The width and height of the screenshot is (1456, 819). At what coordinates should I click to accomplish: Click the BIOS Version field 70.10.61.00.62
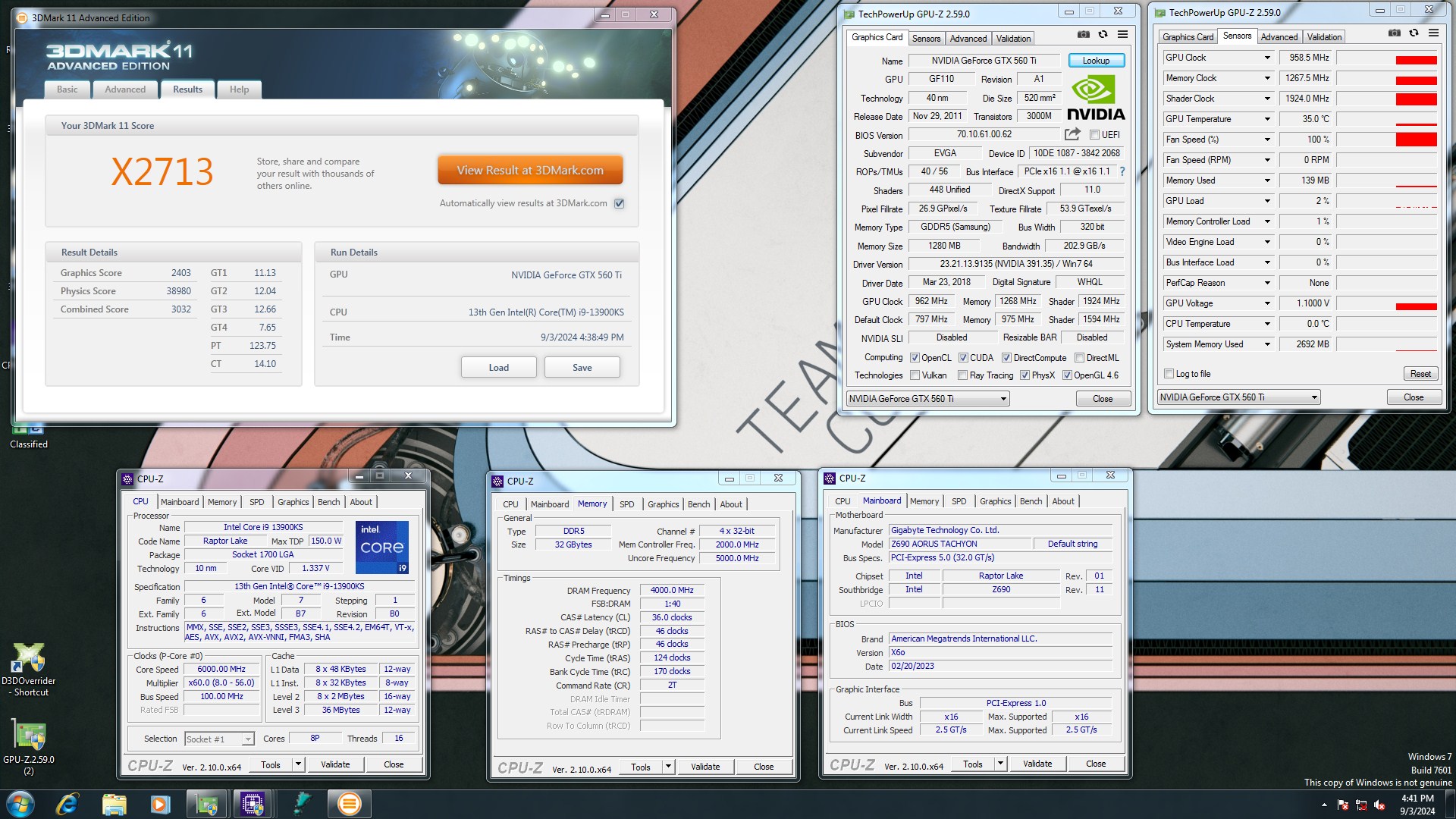pyautogui.click(x=984, y=134)
